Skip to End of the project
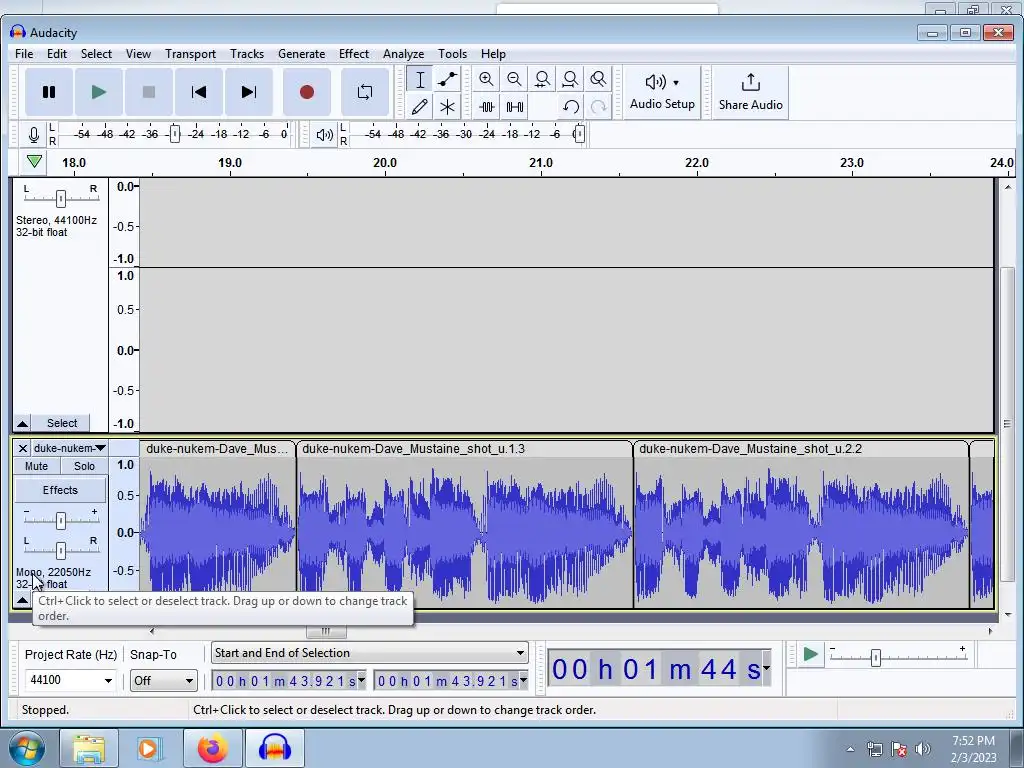 pyautogui.click(x=249, y=92)
